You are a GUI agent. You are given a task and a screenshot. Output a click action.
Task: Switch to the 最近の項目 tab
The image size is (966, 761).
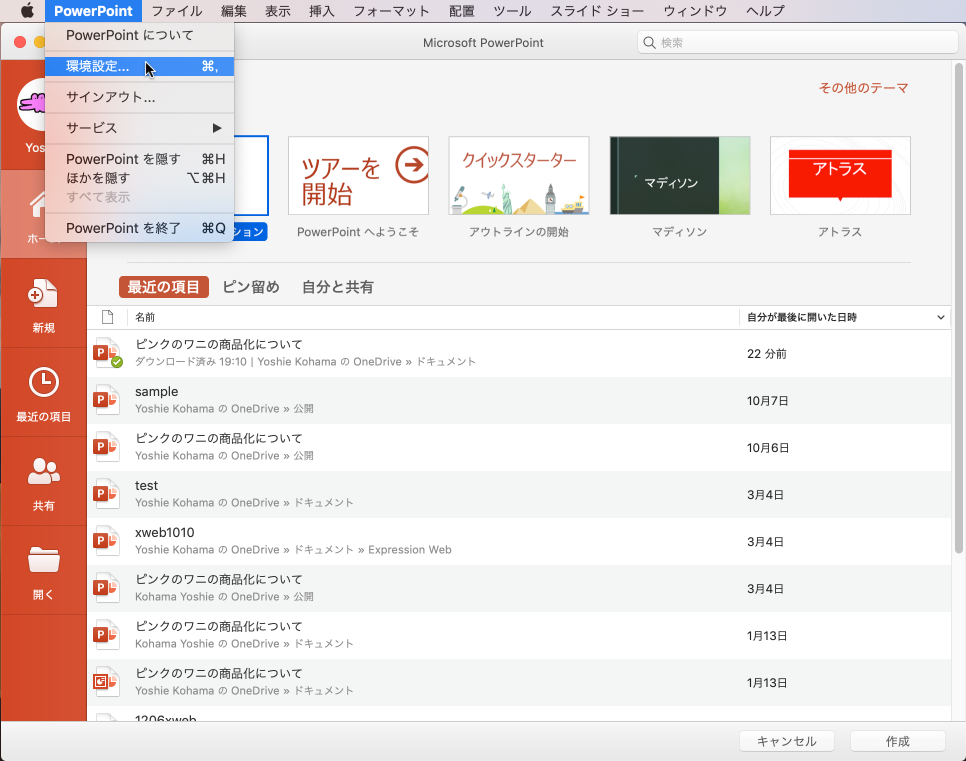(163, 287)
